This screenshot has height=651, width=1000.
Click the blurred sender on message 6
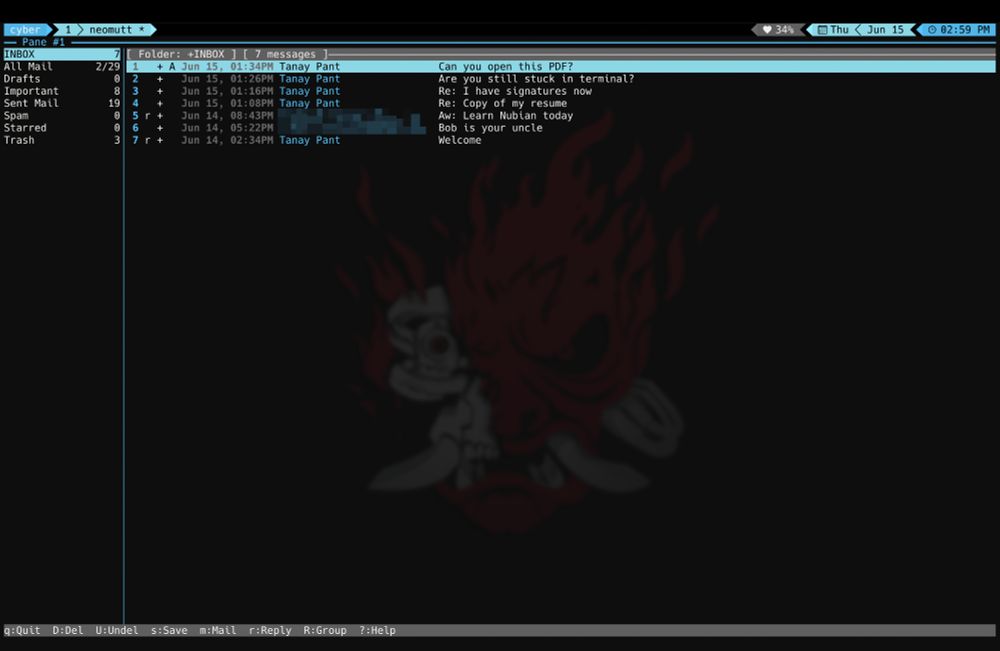350,128
